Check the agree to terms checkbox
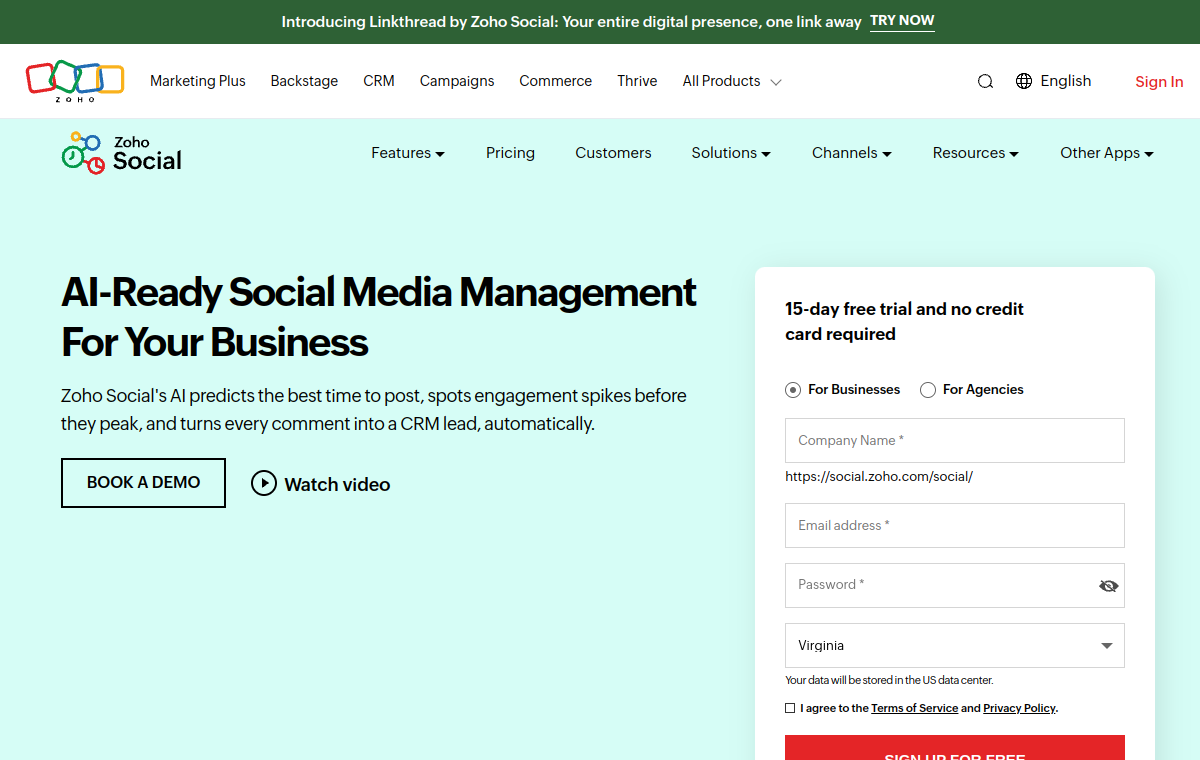Image resolution: width=1200 pixels, height=760 pixels. click(x=790, y=708)
